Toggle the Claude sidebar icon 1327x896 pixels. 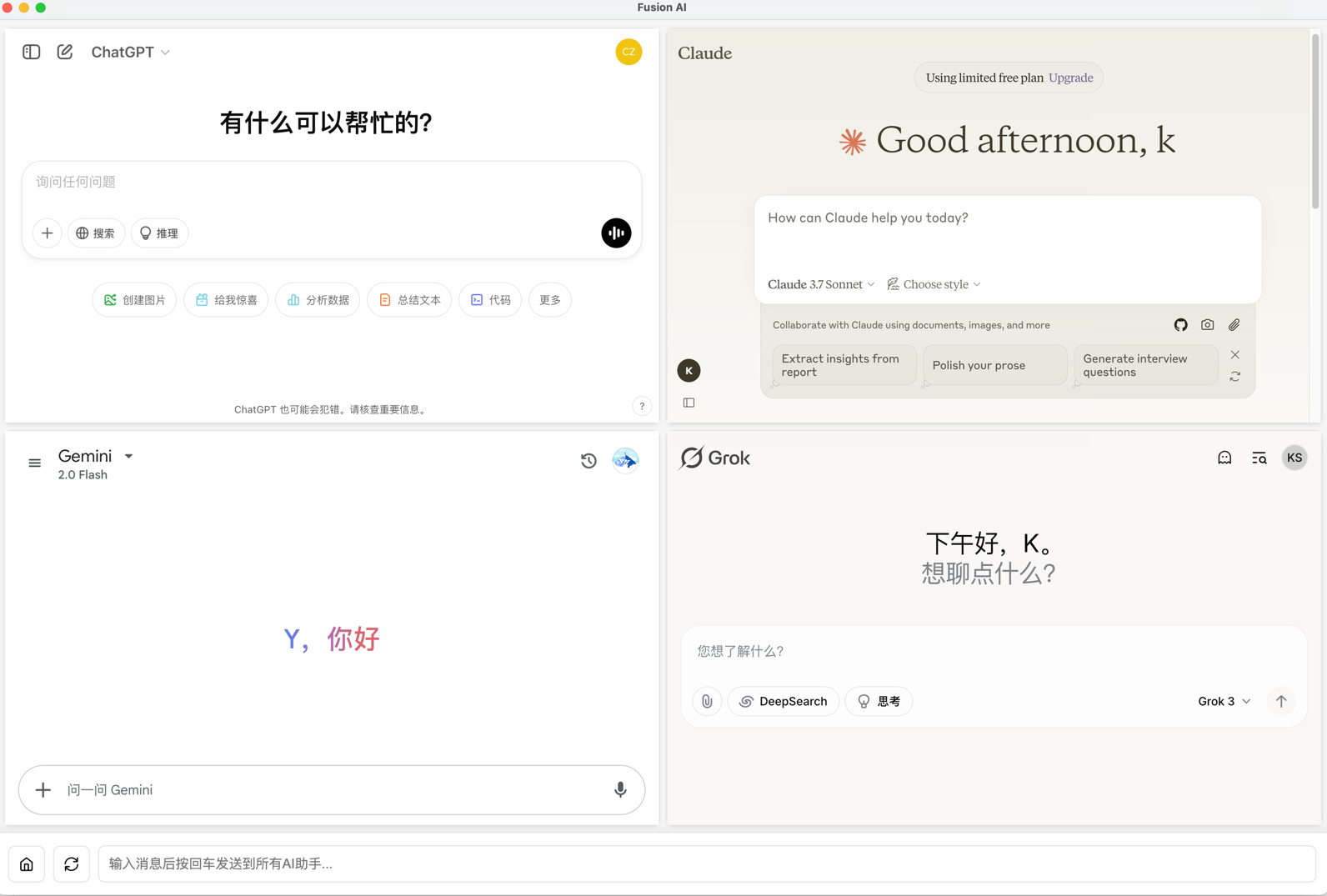[689, 403]
